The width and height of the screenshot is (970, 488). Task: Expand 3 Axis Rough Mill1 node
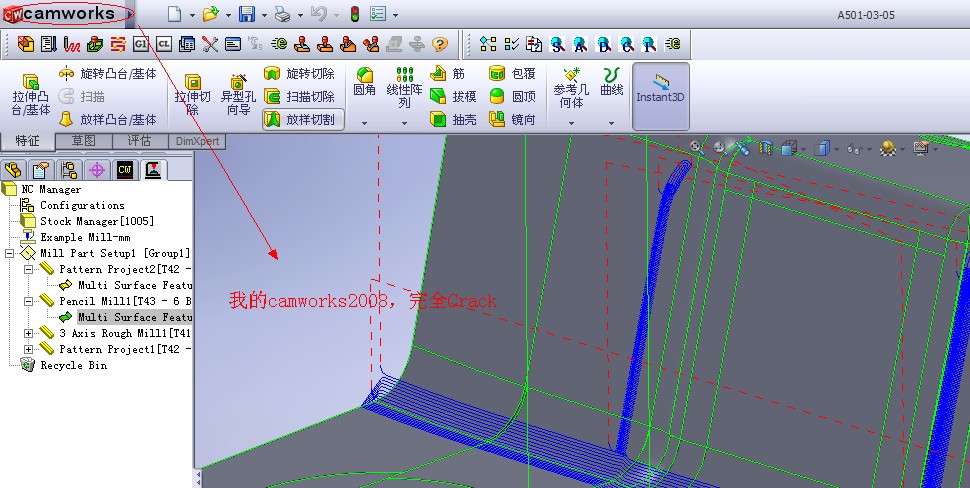click(x=28, y=333)
